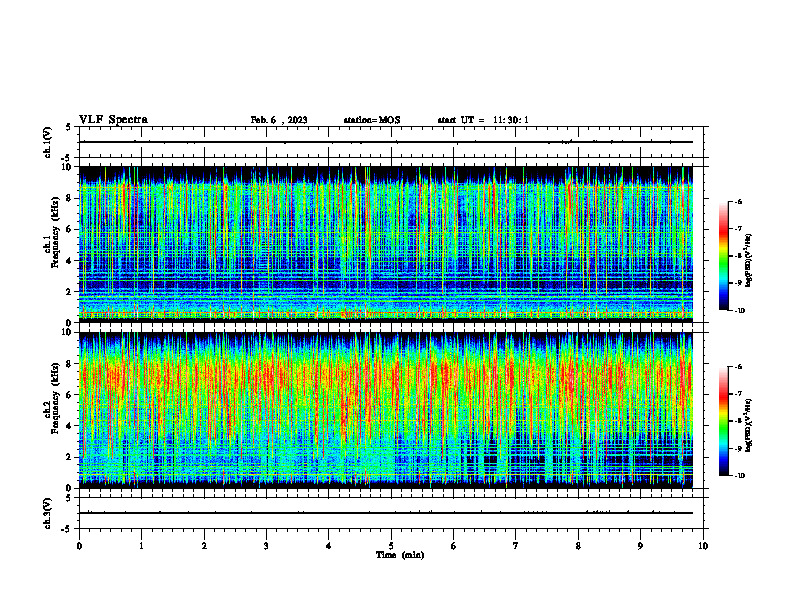Image resolution: width=792 pixels, height=612 pixels.
Task: Click the "5" tick on ch.1(V) axis
Action: coord(68,128)
